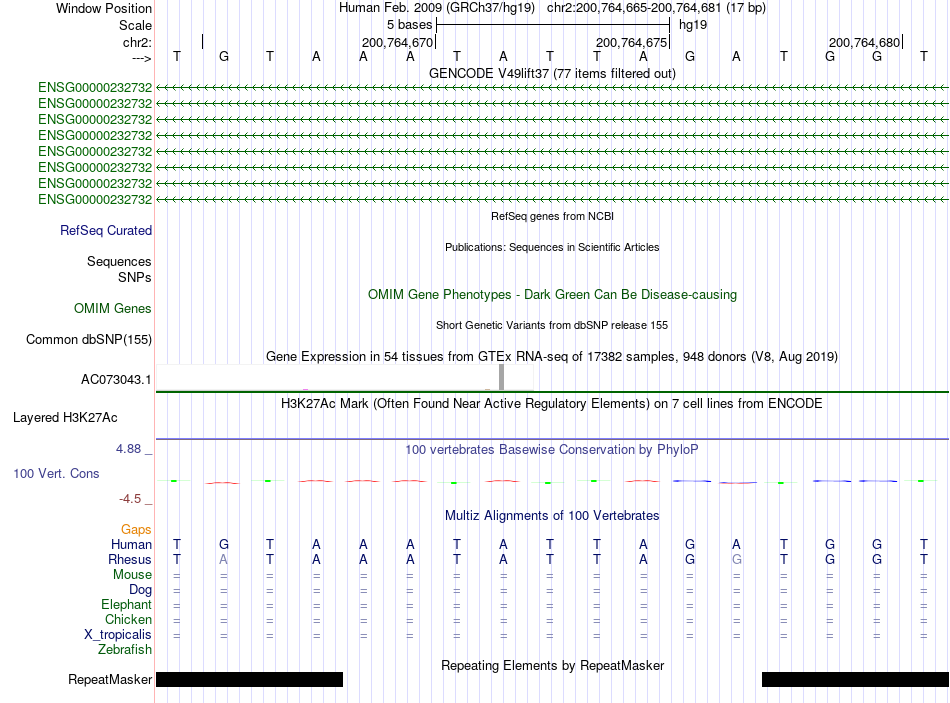The width and height of the screenshot is (950, 703).
Task: Click the AC073043.1 gene label
Action: point(116,379)
